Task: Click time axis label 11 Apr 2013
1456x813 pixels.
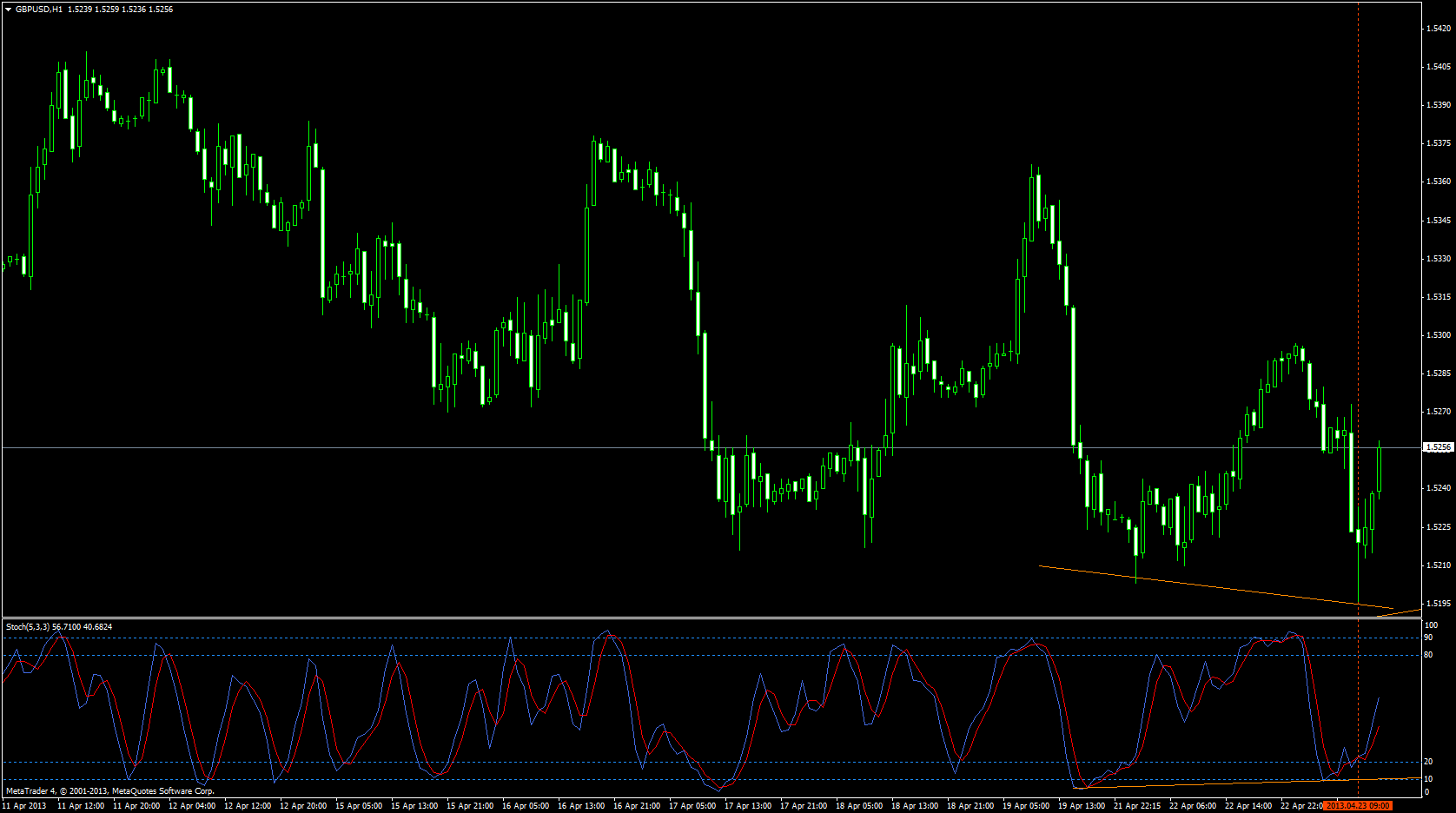Action: click(x=24, y=806)
